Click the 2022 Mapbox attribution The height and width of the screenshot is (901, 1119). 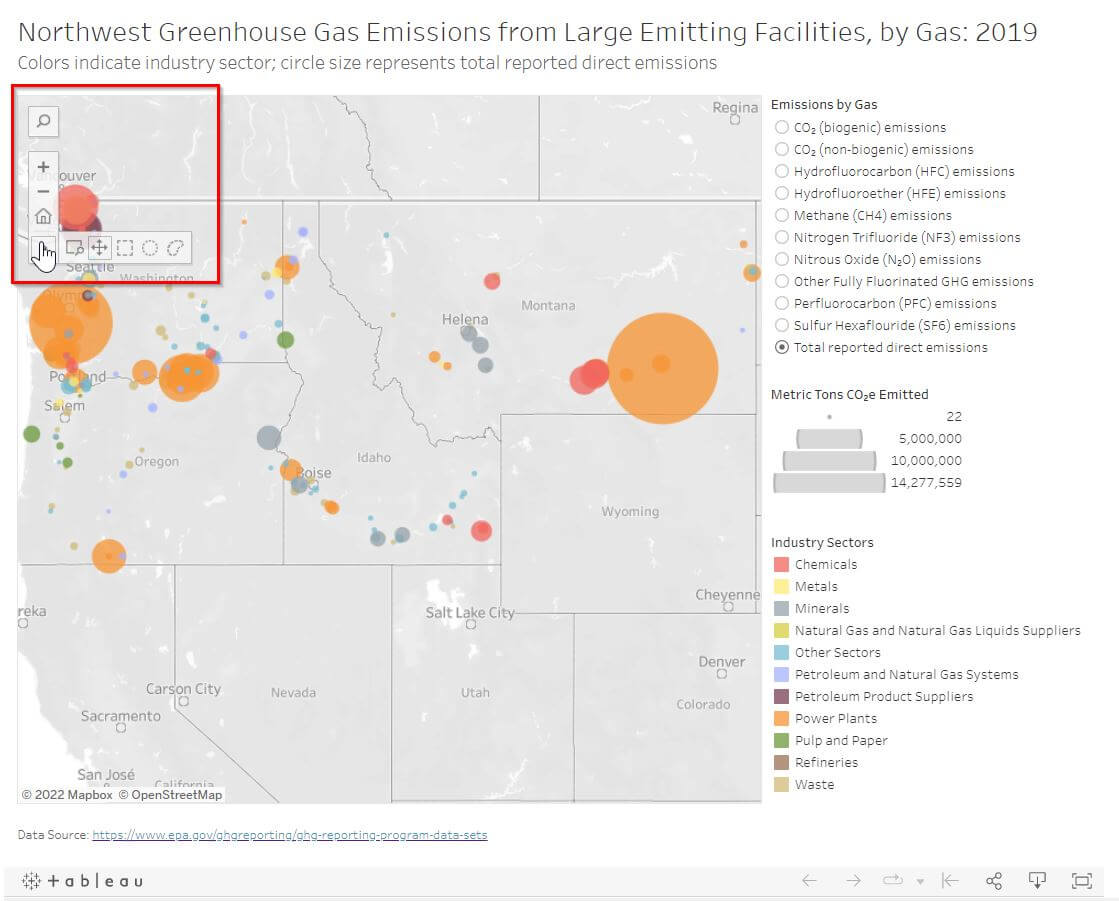coord(67,795)
